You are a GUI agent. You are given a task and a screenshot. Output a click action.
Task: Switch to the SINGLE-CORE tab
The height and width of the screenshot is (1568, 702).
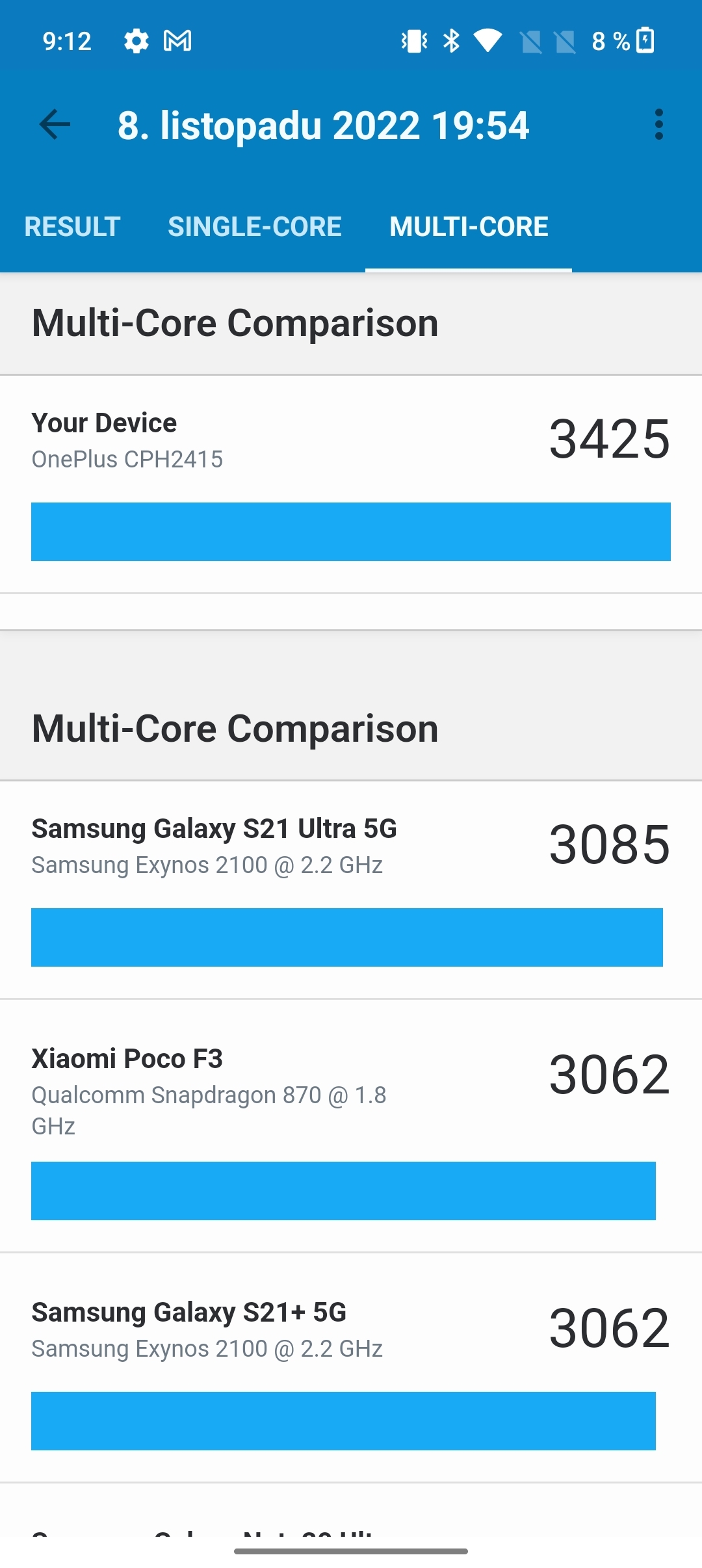coord(255,227)
